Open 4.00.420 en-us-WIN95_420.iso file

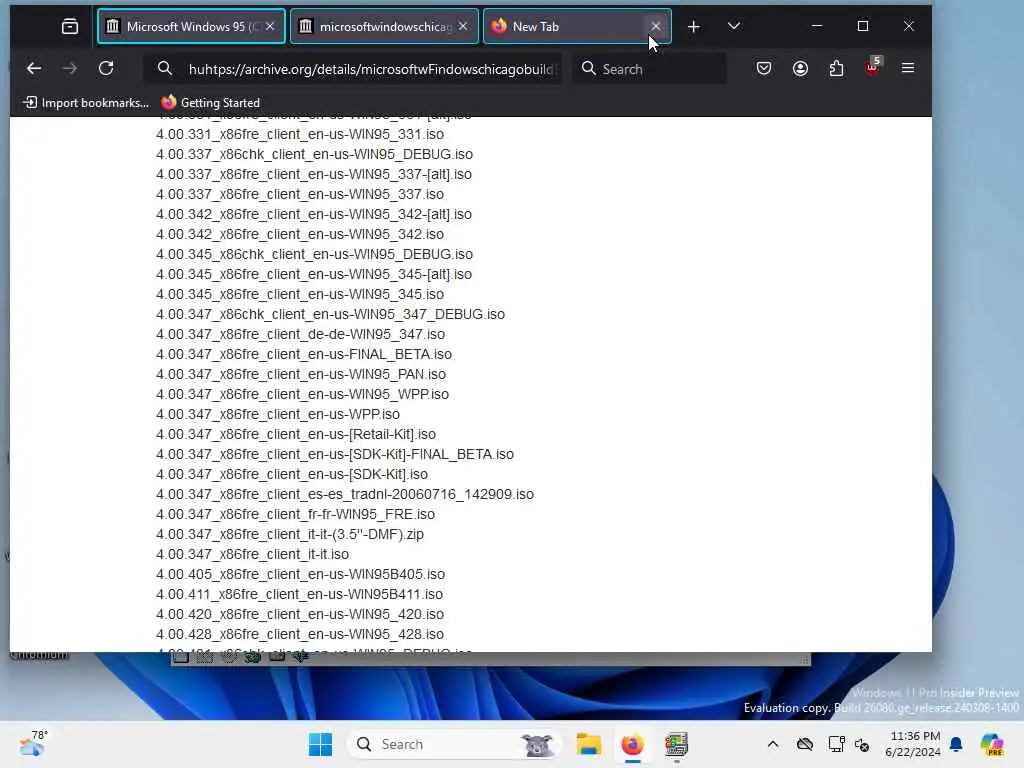pos(300,614)
